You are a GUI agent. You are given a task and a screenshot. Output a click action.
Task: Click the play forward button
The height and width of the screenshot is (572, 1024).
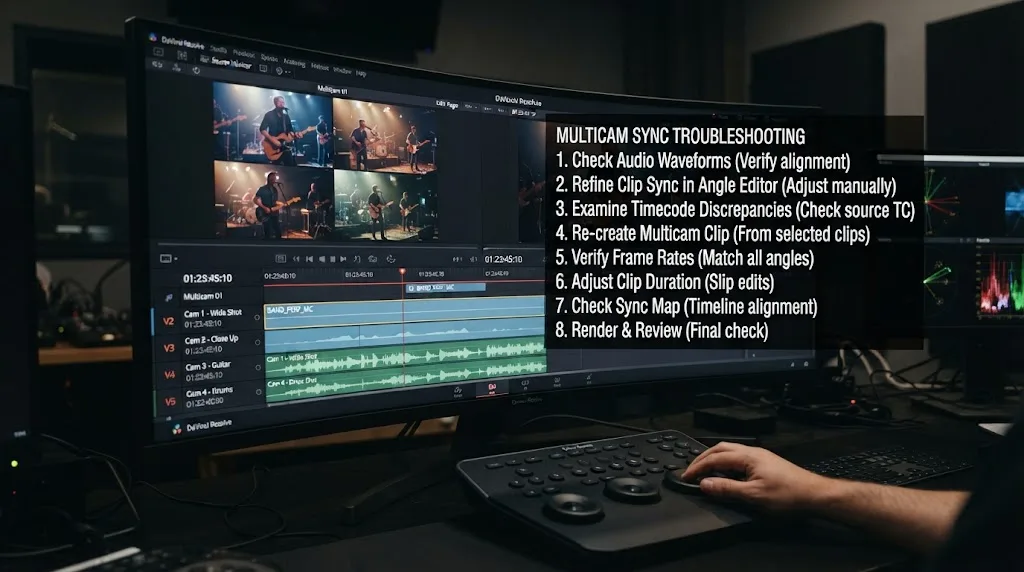tap(344, 259)
